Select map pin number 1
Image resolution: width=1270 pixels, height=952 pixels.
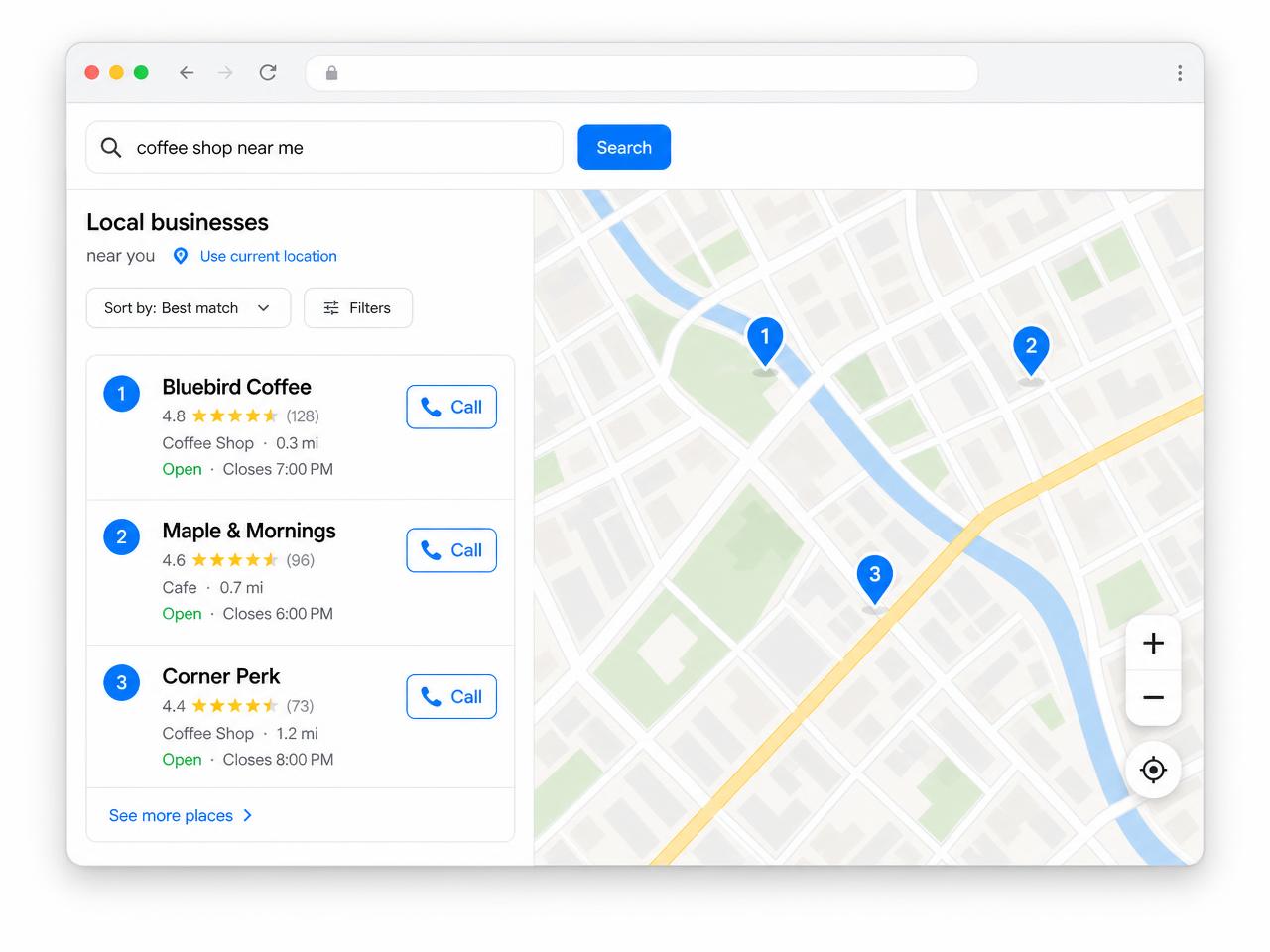click(x=765, y=342)
